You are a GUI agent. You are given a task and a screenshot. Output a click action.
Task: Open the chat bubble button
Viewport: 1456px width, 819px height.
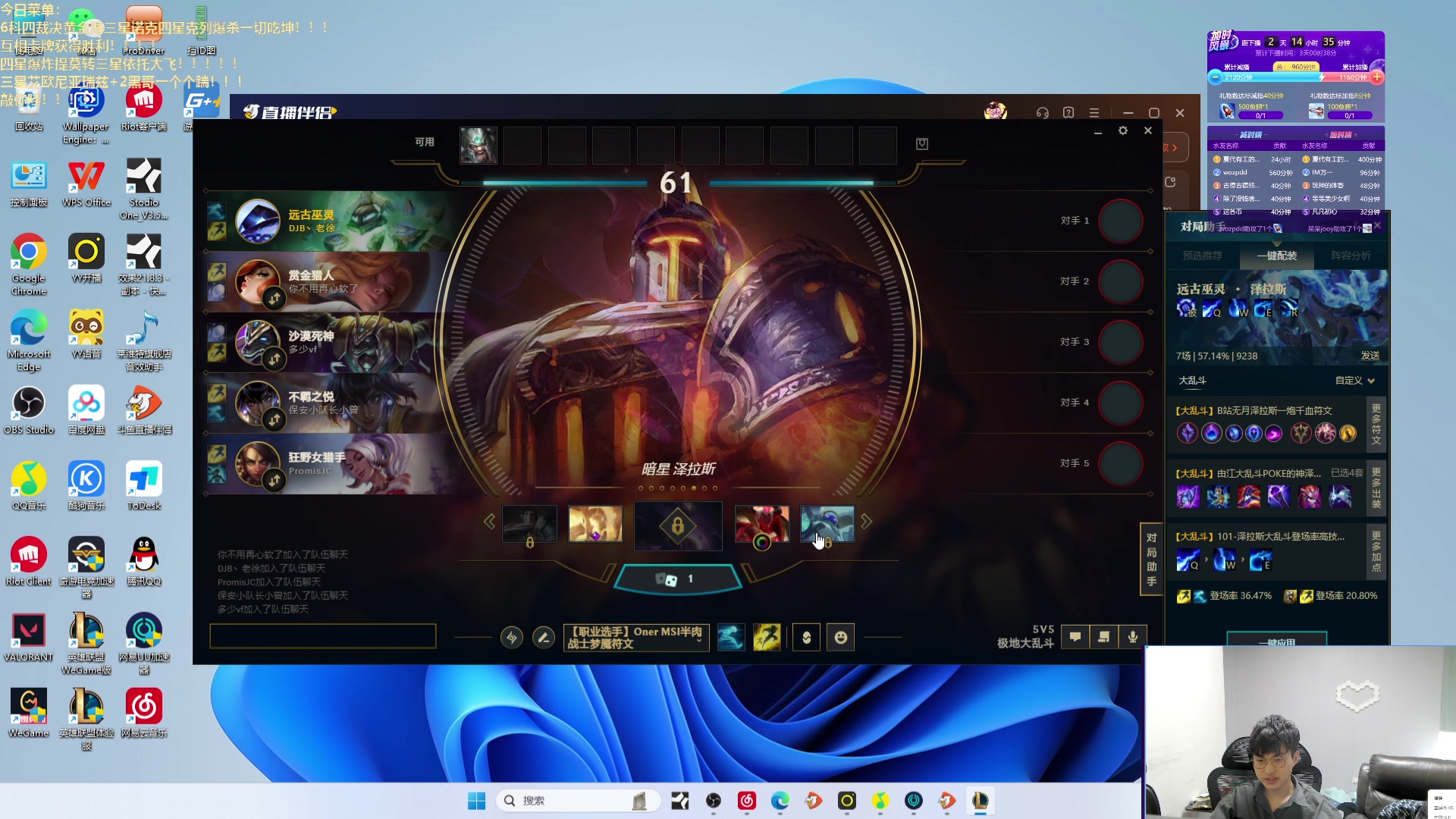[1075, 637]
